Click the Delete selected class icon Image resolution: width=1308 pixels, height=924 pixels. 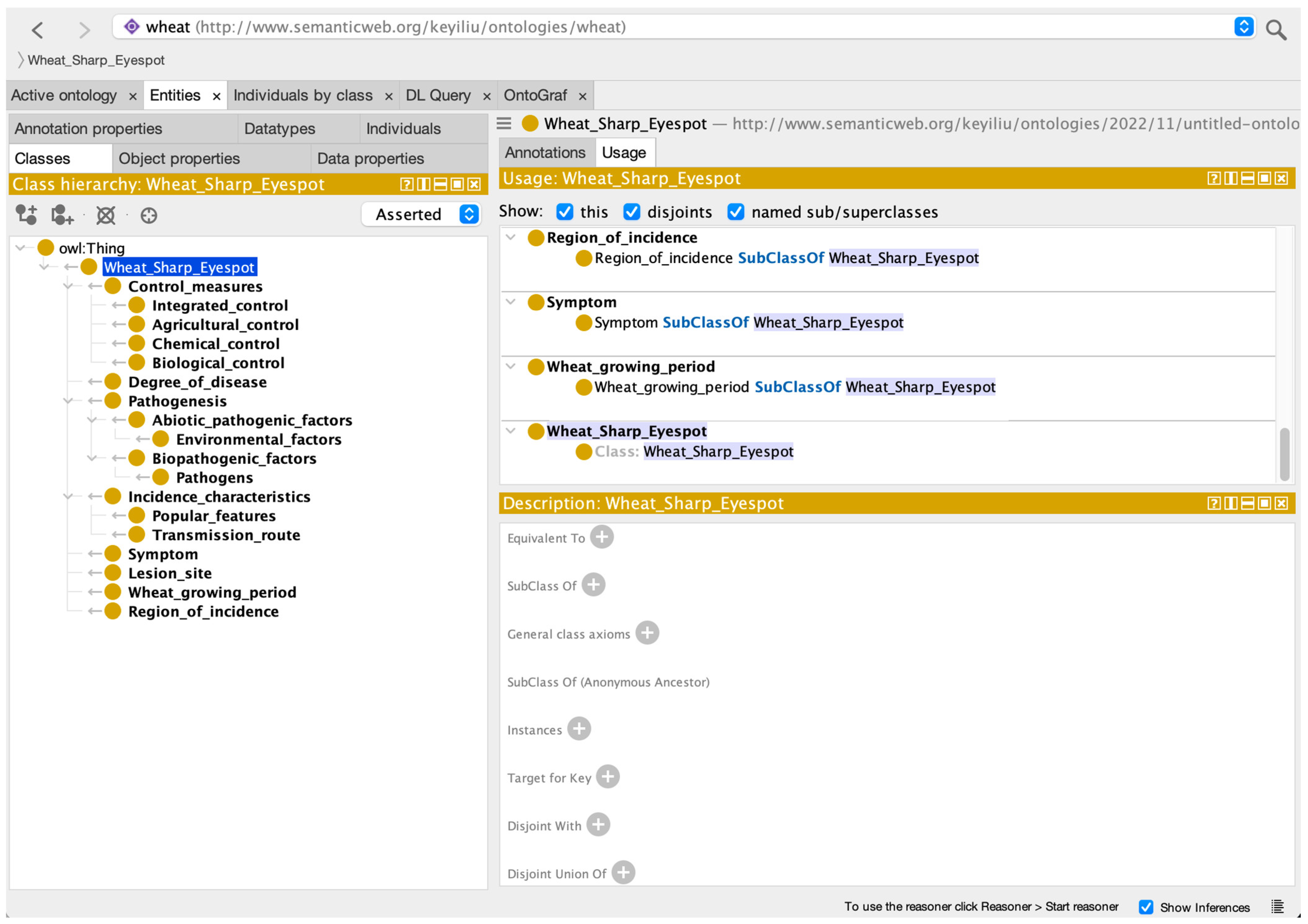point(106,215)
